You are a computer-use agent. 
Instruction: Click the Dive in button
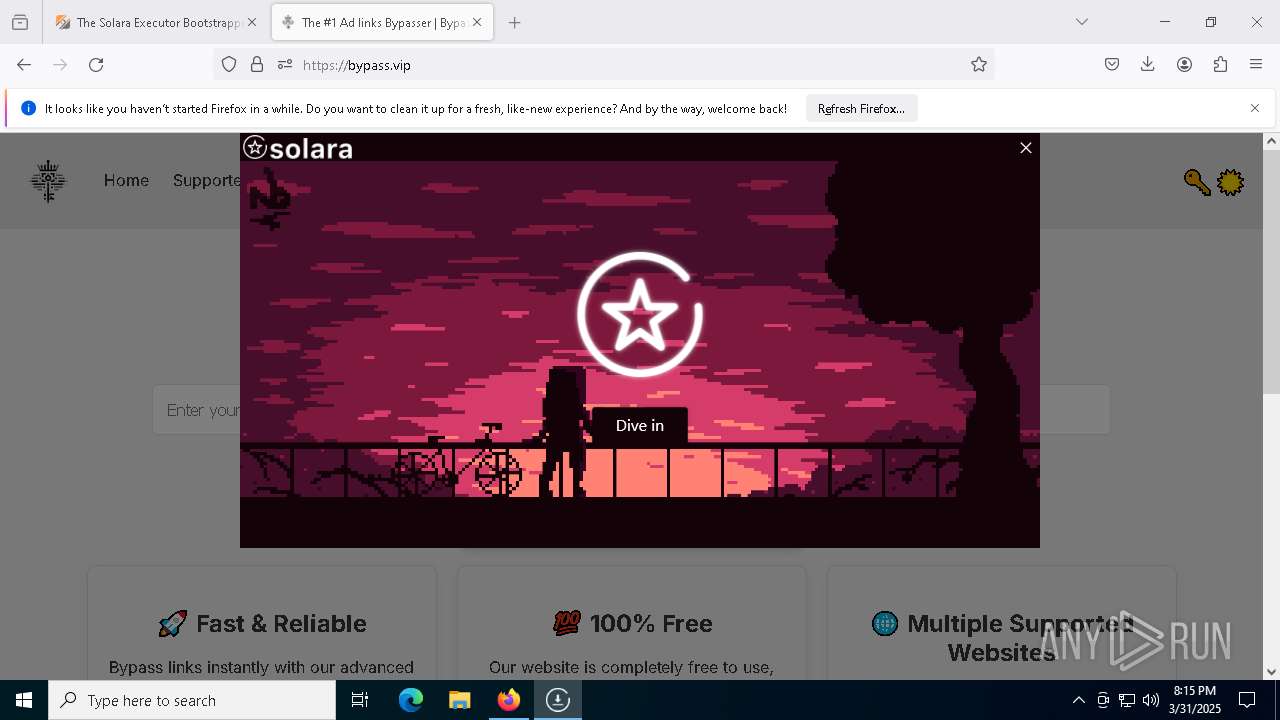click(x=640, y=425)
